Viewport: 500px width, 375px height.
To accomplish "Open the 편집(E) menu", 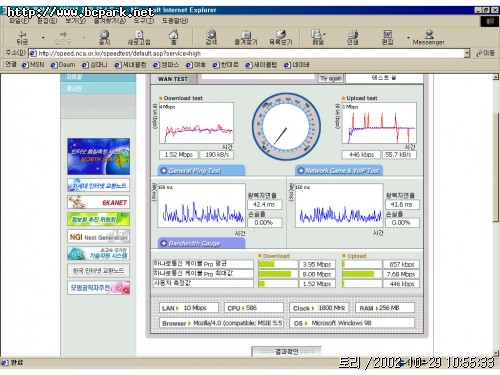I will pos(47,21).
